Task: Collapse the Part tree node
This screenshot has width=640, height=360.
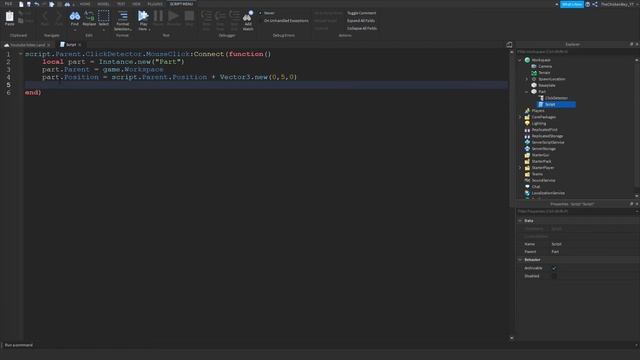Action: coord(527,92)
